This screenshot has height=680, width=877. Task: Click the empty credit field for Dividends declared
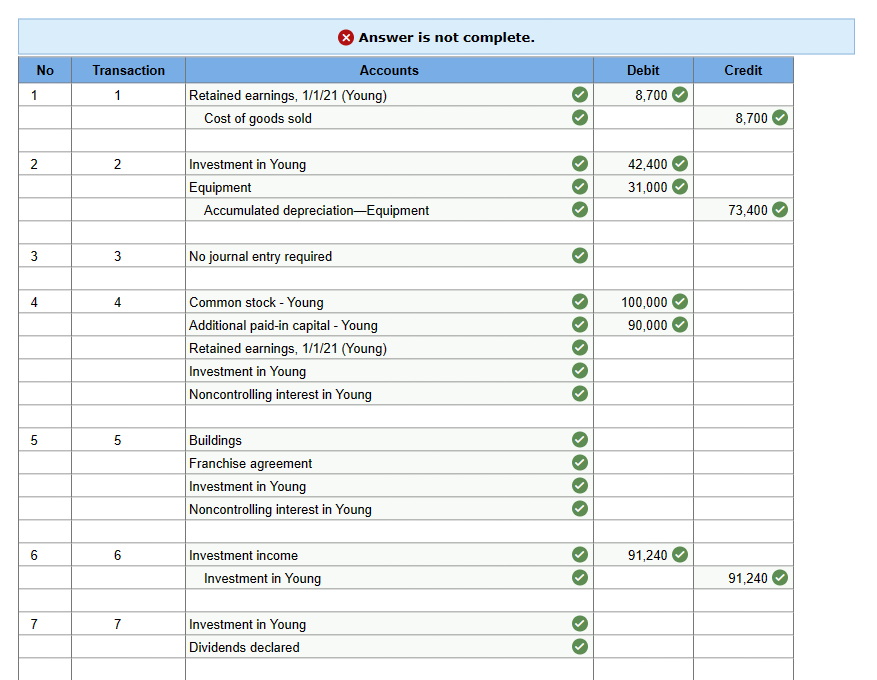click(743, 647)
